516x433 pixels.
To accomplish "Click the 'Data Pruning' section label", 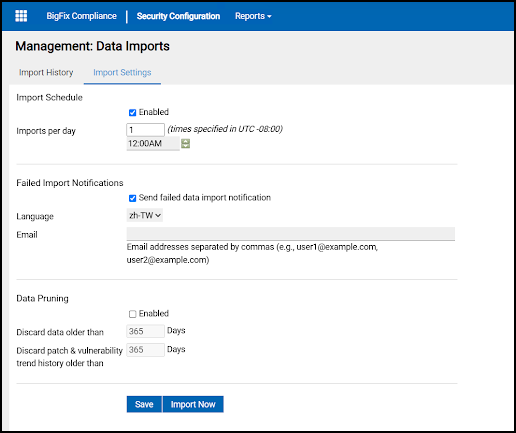I will (x=42, y=298).
